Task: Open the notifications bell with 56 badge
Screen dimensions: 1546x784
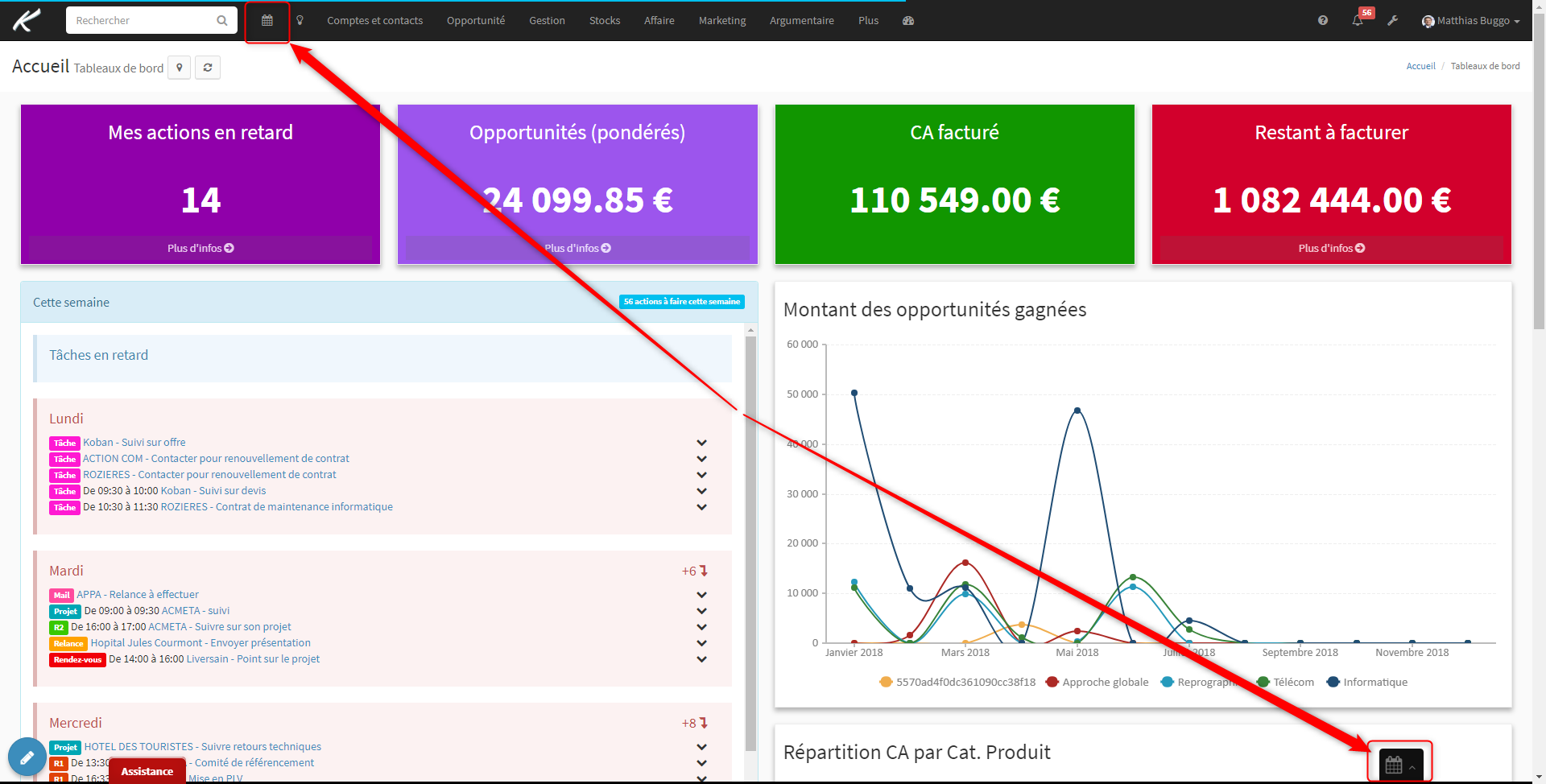Action: coord(1358,20)
